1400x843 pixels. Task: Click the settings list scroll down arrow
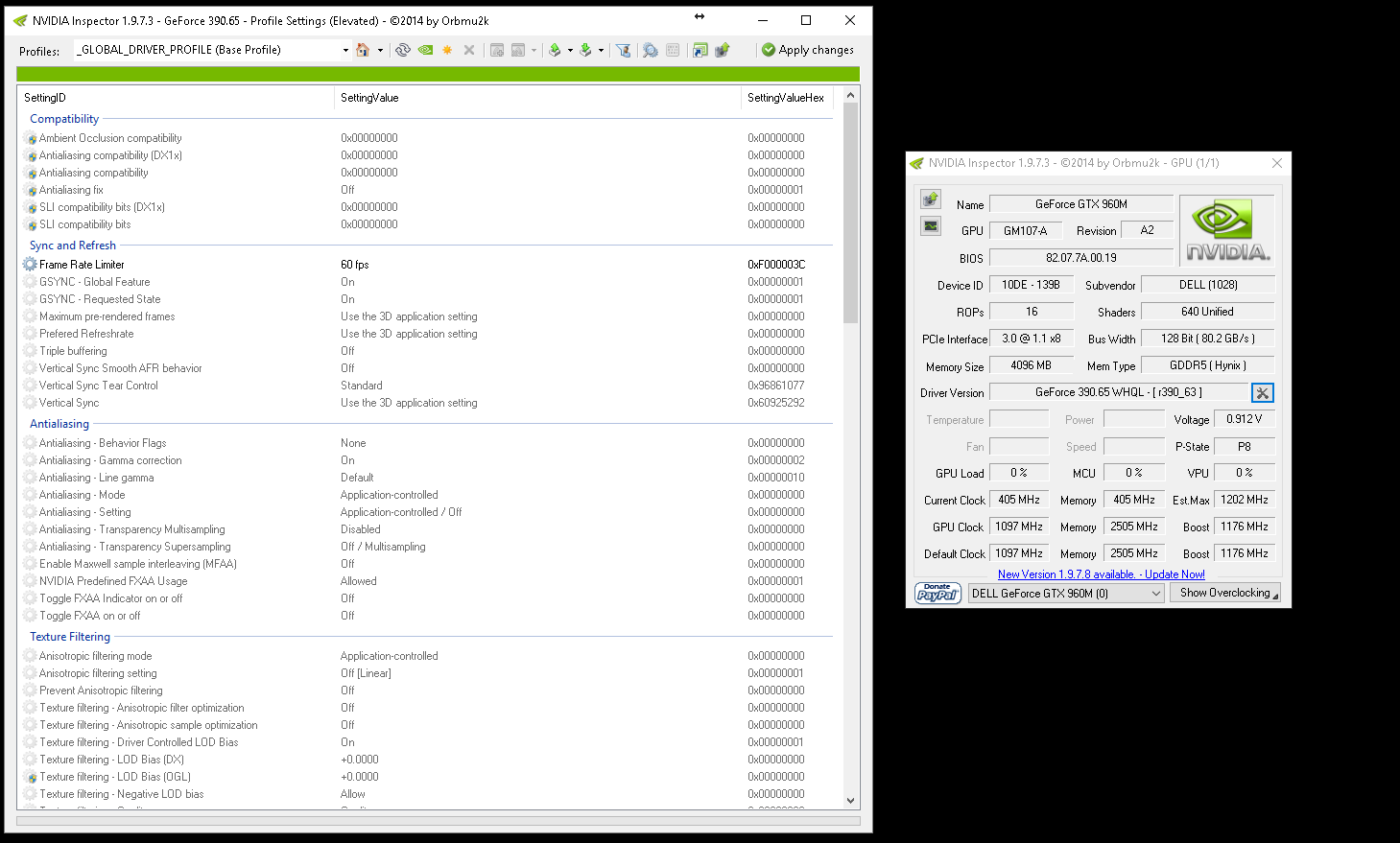850,800
